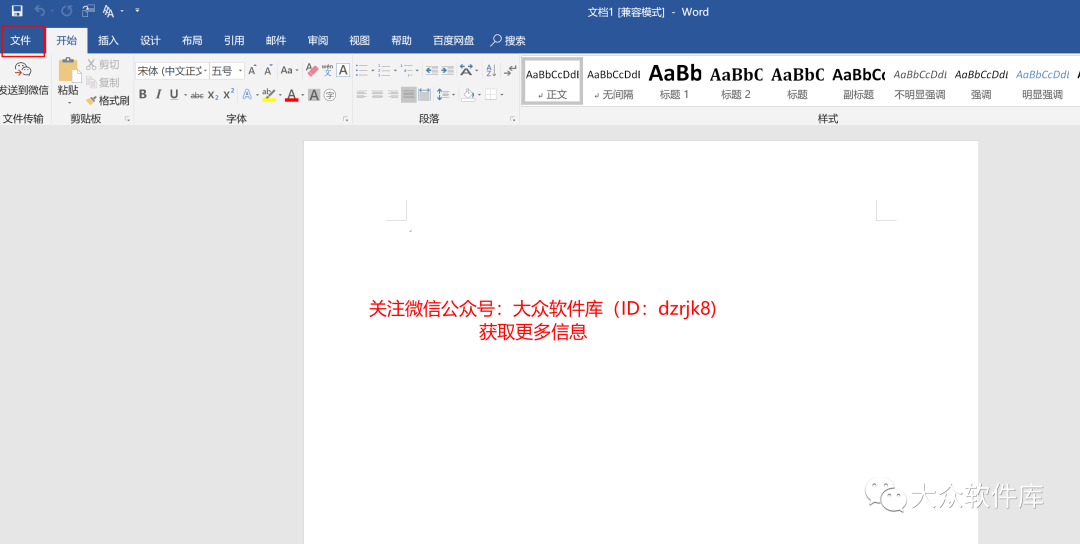Align text left
This screenshot has height=544, width=1080.
pyautogui.click(x=362, y=94)
